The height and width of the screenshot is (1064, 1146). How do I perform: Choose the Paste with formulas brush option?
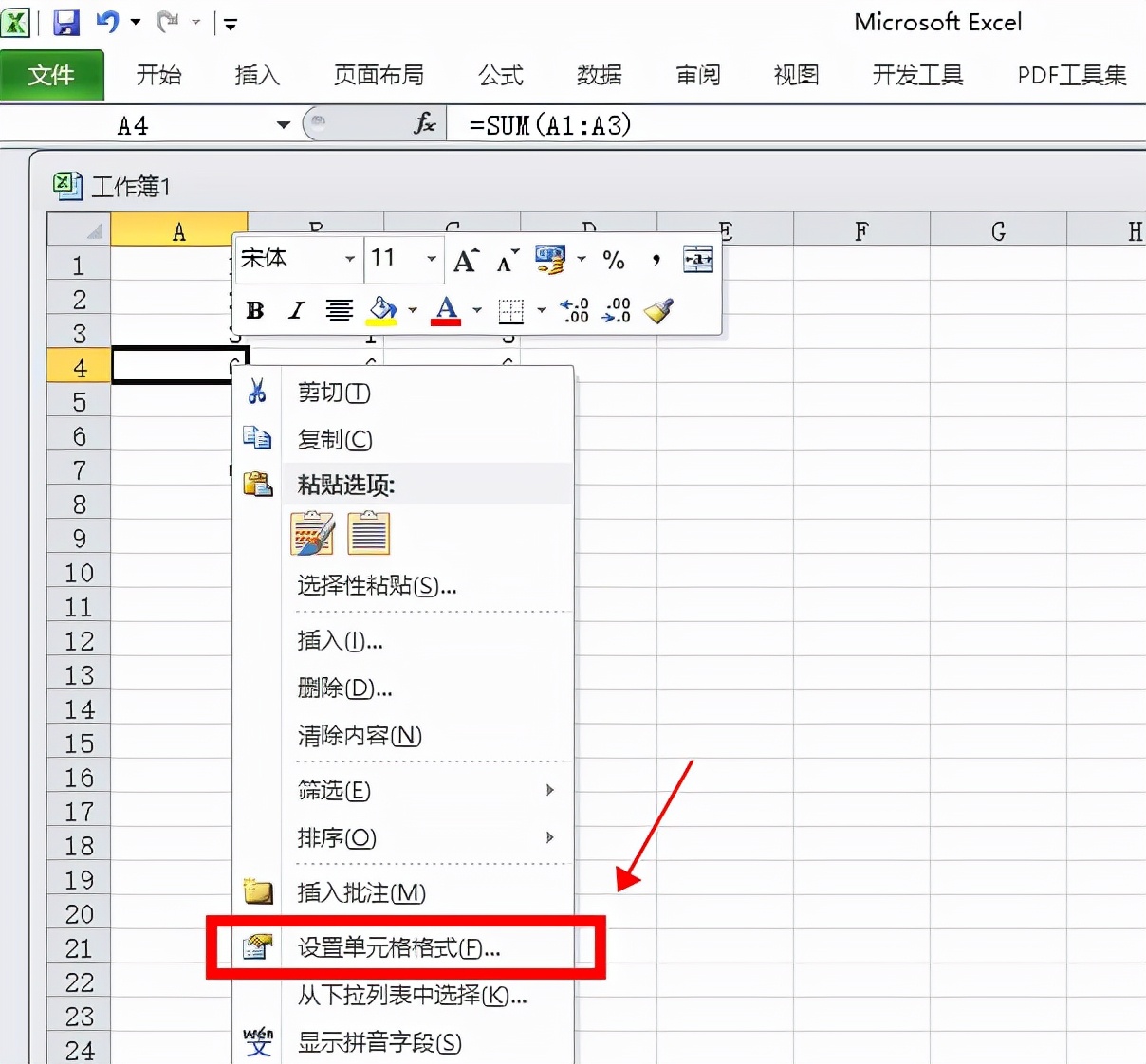[x=313, y=533]
